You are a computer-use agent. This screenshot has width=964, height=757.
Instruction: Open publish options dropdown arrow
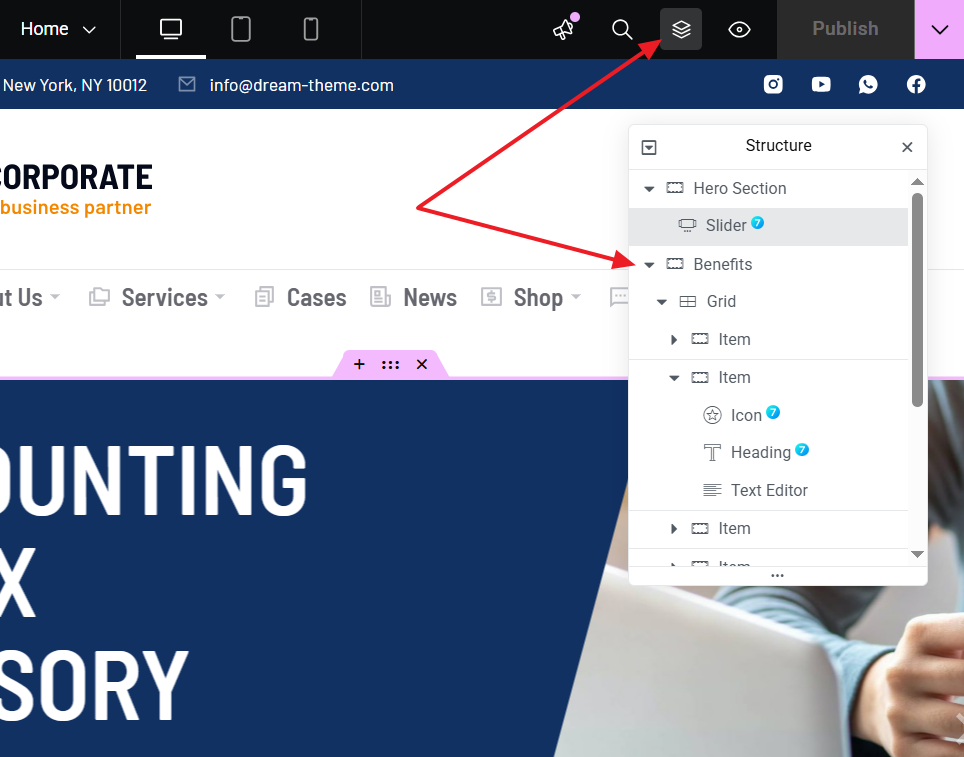[x=939, y=29]
